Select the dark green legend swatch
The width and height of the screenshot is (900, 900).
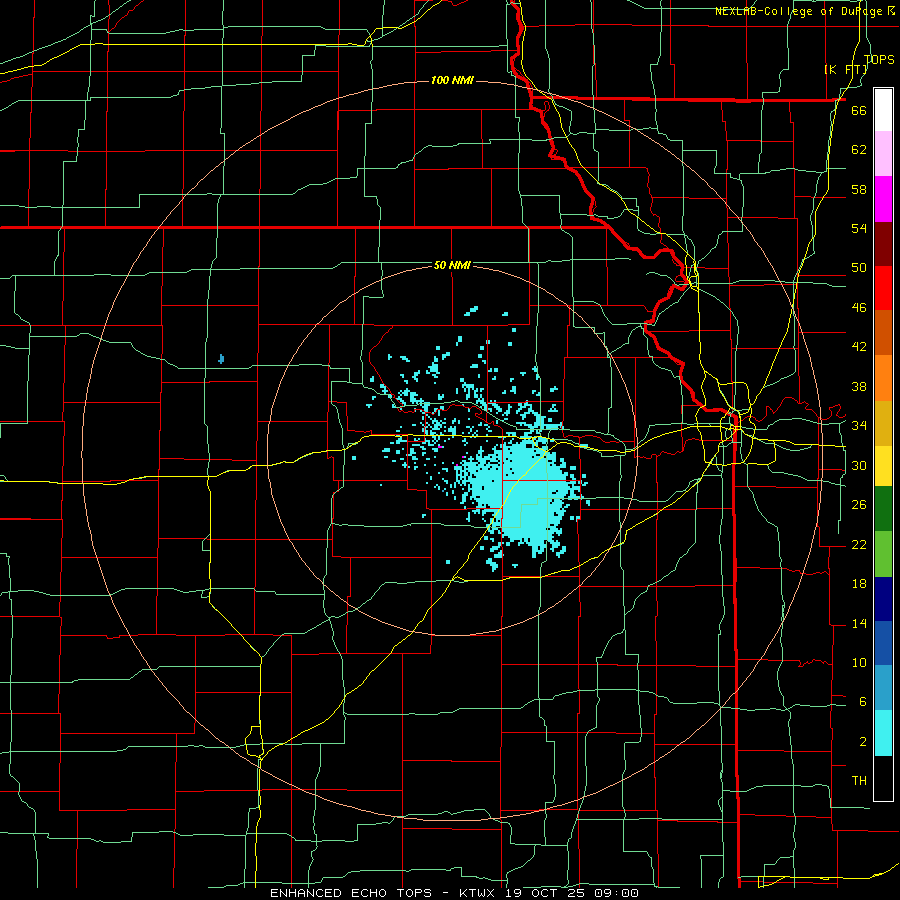coord(883,509)
